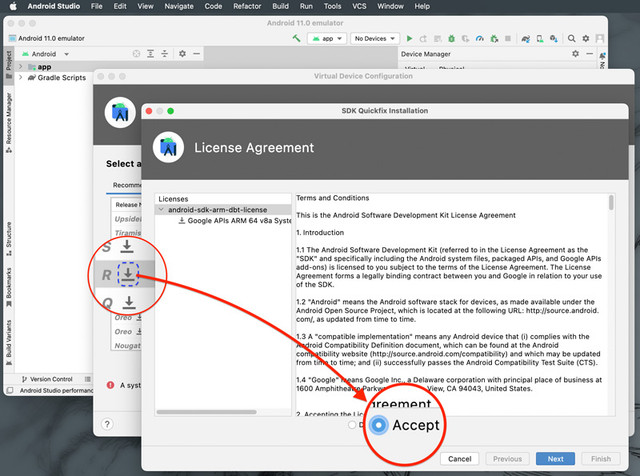Screen dimensions: 640x476
Task: Open IDE settings gear in main toolbar
Action: (586, 38)
